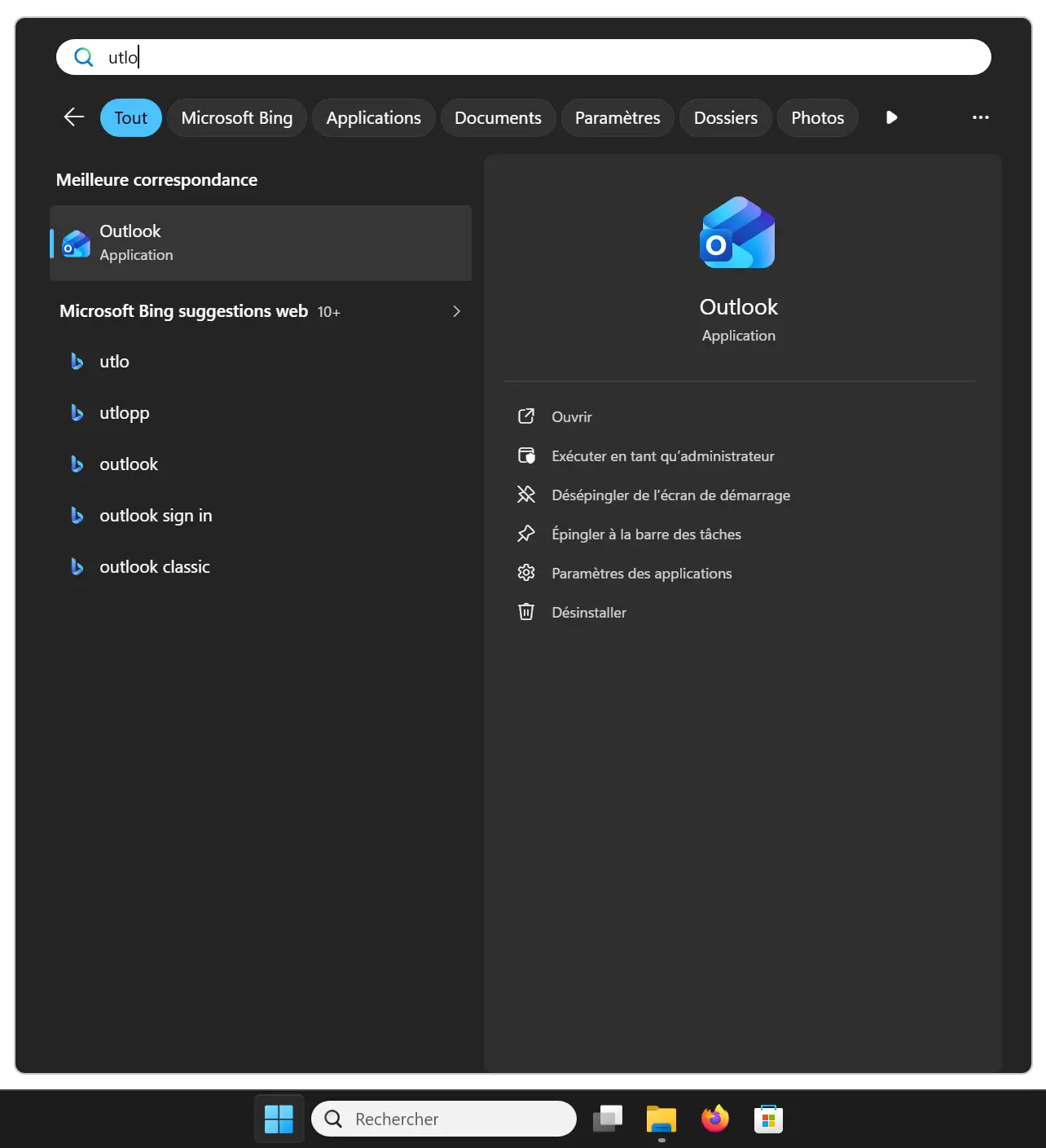Image resolution: width=1046 pixels, height=1148 pixels.
Task: Click Bing icon beside outlook
Action: point(77,464)
